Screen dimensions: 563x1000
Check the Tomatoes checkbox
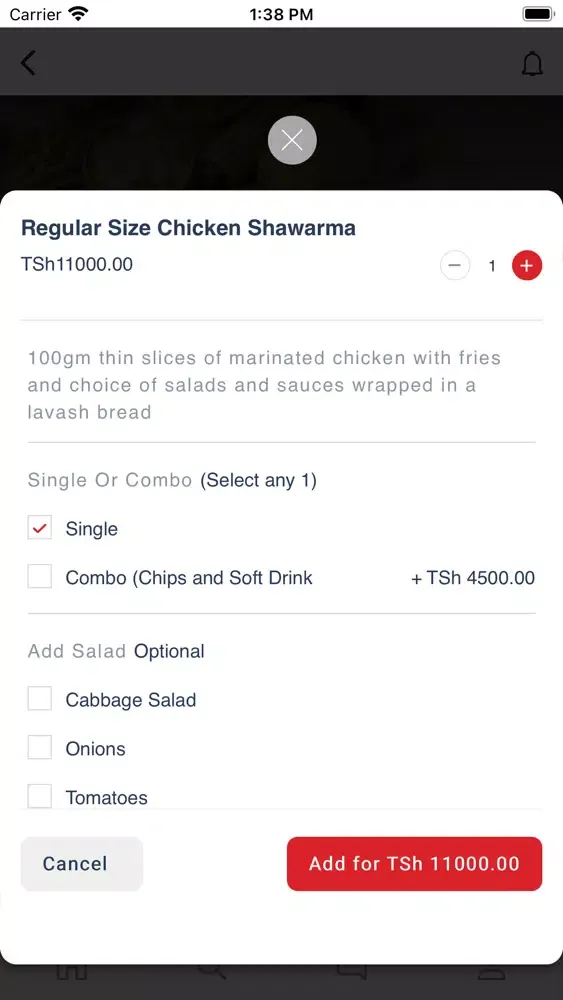click(40, 797)
